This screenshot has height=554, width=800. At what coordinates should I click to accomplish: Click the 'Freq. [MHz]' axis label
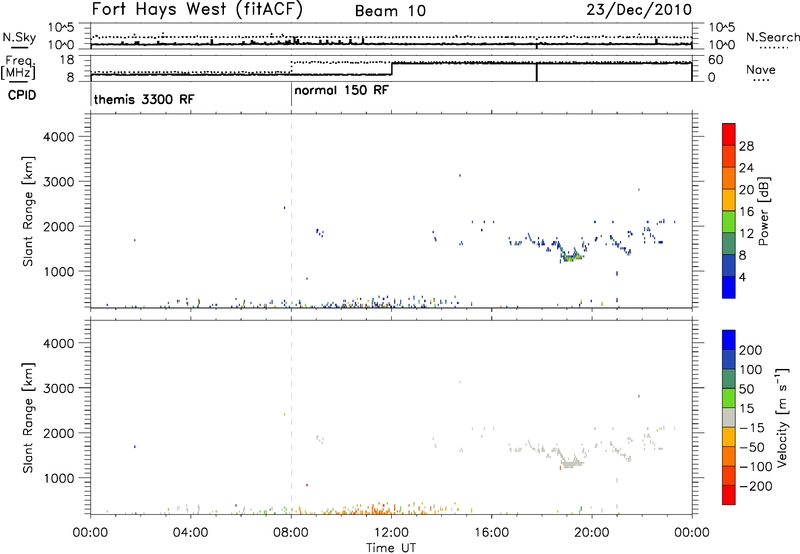point(18,68)
